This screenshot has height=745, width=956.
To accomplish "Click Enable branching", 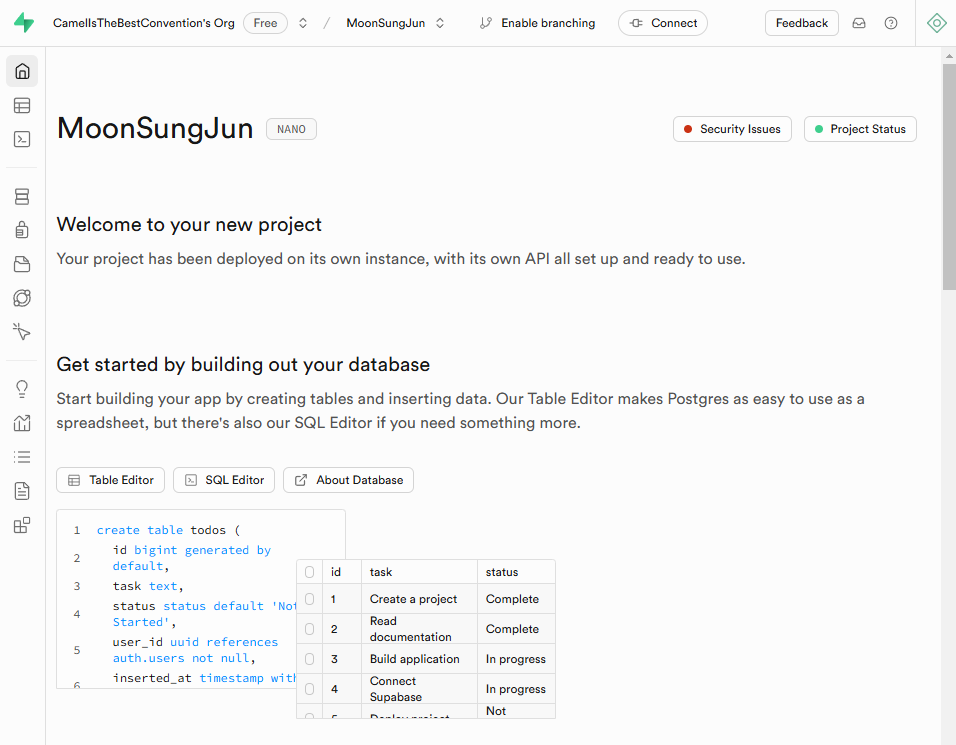I will click(x=537, y=23).
